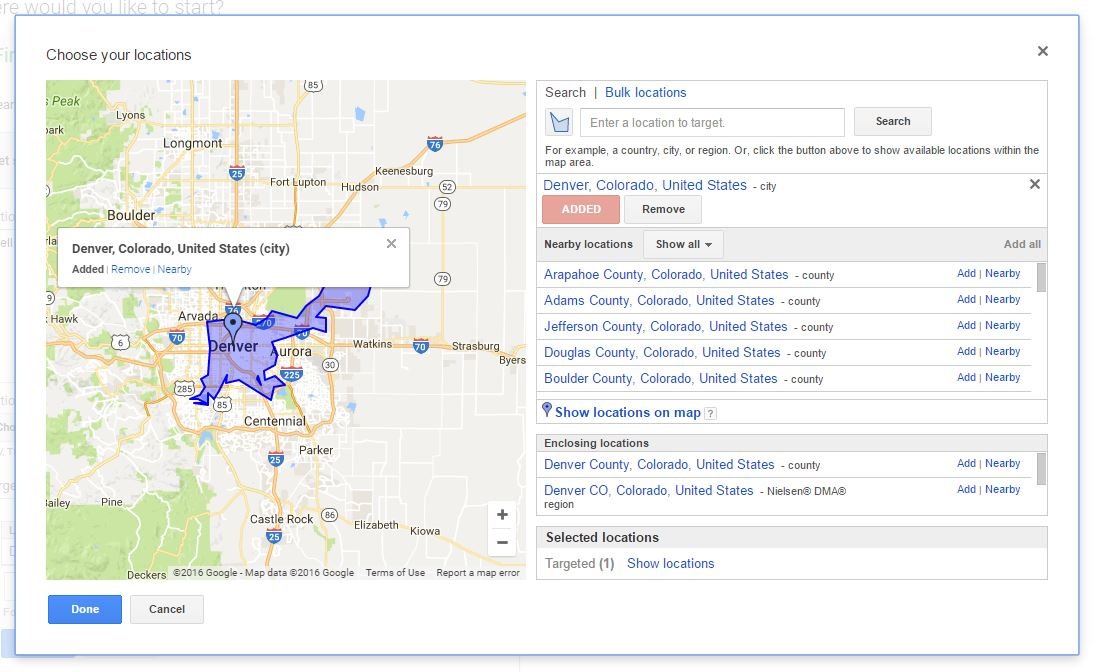The width and height of the screenshot is (1102, 672).
Task: Click the Done button
Action: click(x=84, y=609)
